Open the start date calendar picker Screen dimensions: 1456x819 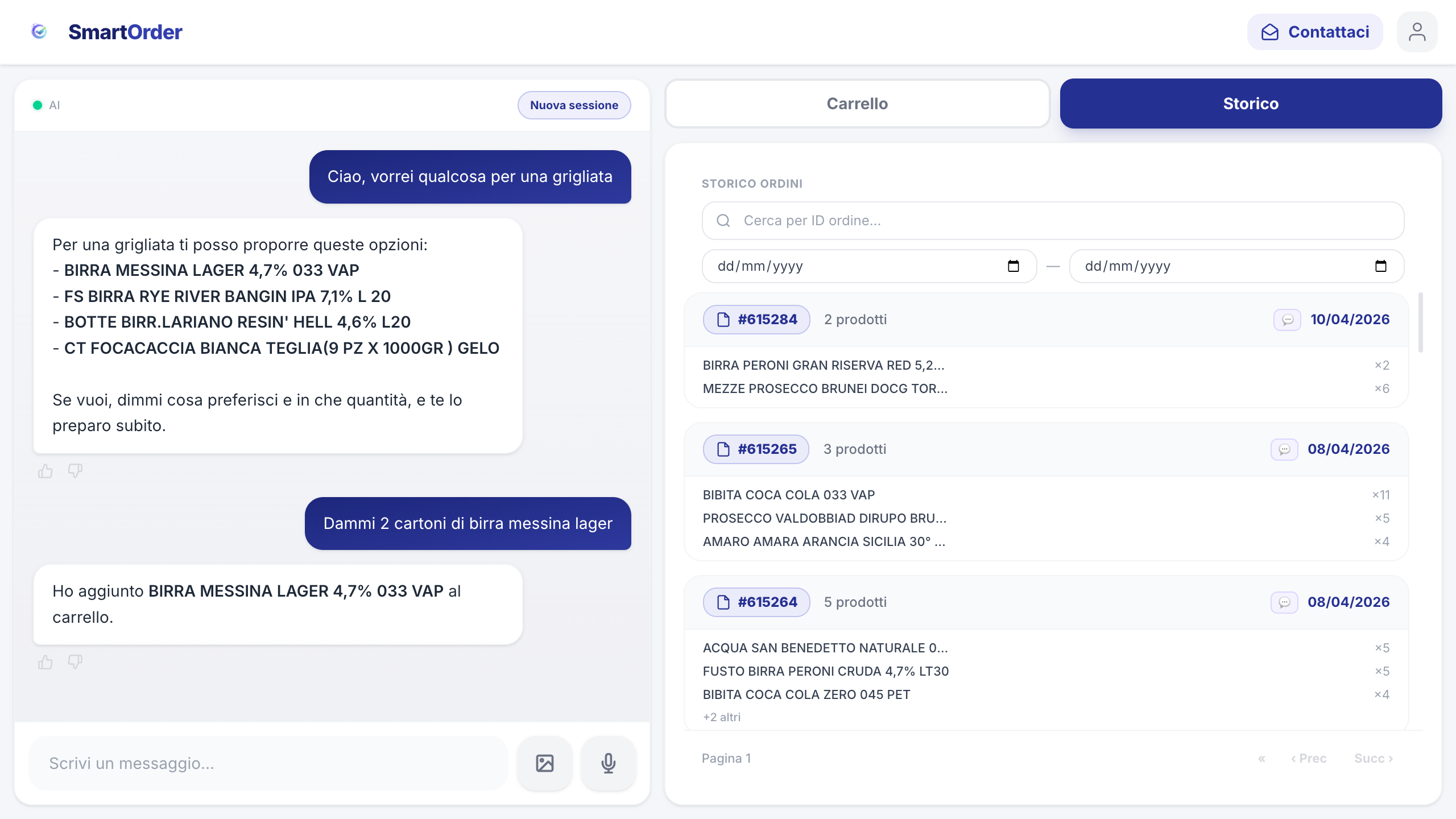click(1014, 266)
